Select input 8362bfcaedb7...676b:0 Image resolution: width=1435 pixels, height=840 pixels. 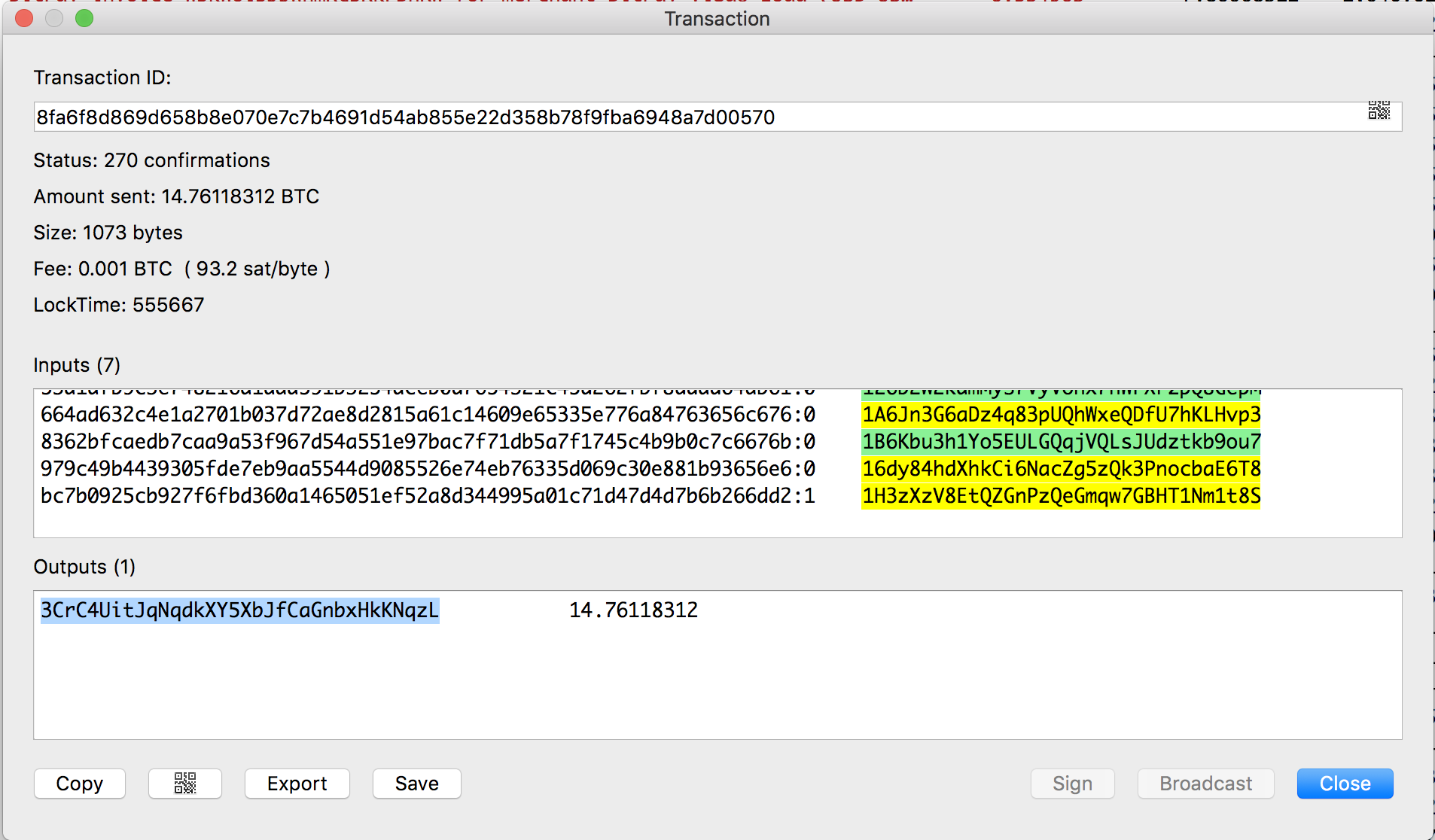[428, 442]
